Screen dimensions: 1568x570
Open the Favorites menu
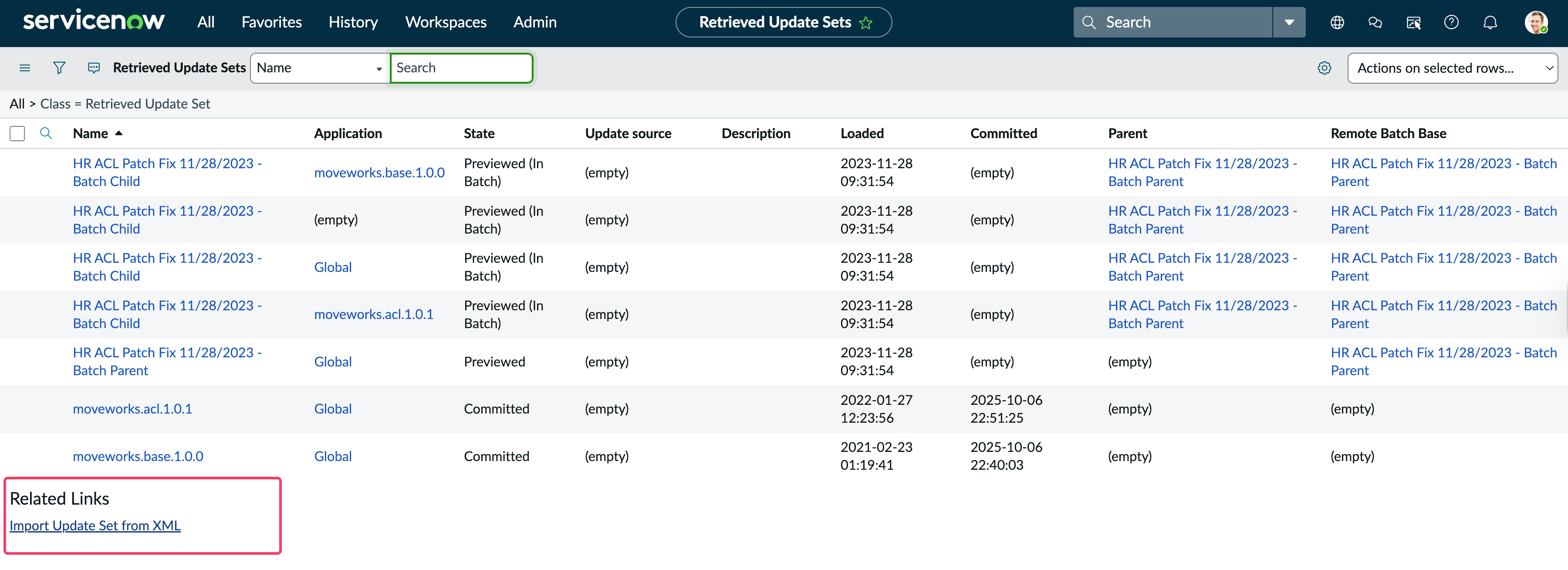click(271, 23)
